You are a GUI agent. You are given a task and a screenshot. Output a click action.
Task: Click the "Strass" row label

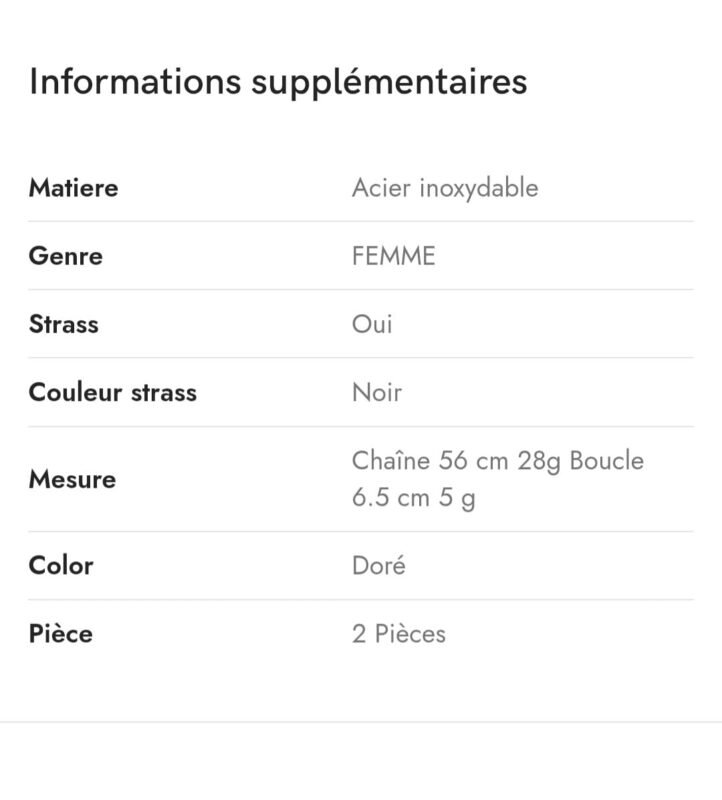click(x=63, y=324)
